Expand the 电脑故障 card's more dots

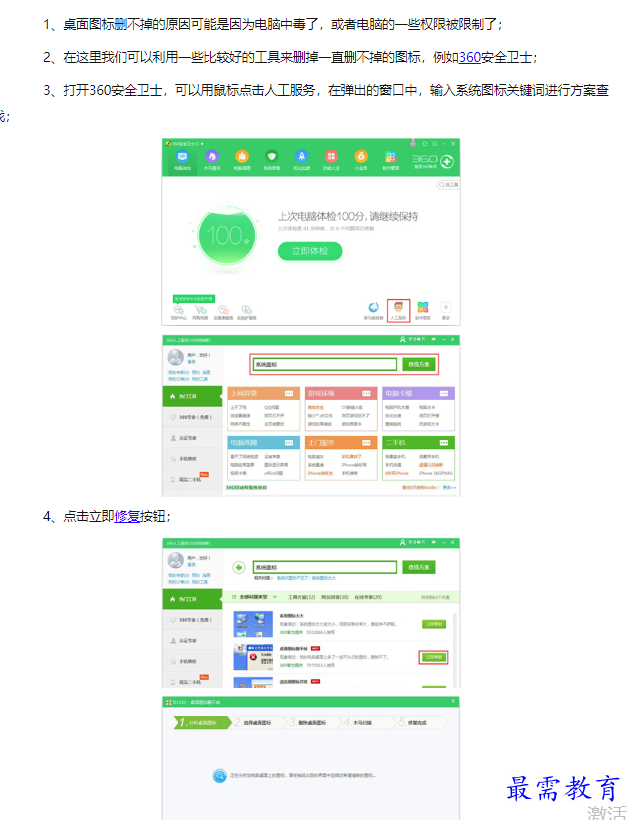pyautogui.click(x=289, y=443)
